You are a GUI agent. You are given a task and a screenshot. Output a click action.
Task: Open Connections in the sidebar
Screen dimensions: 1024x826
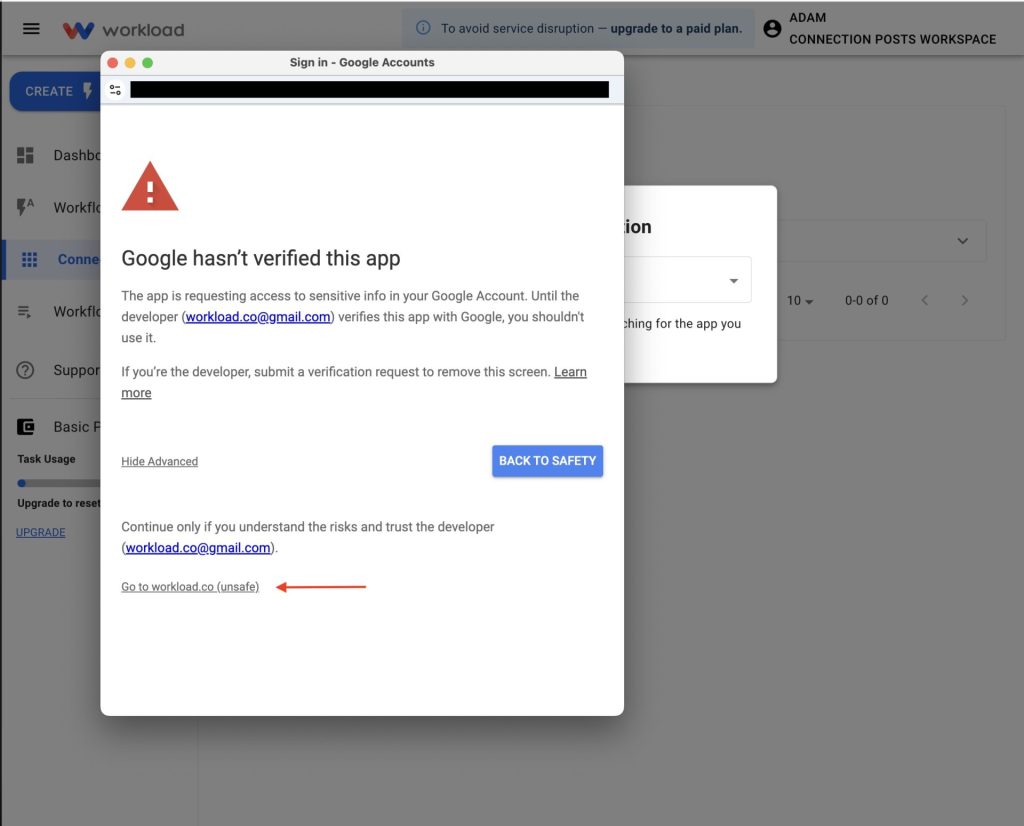coord(53,260)
